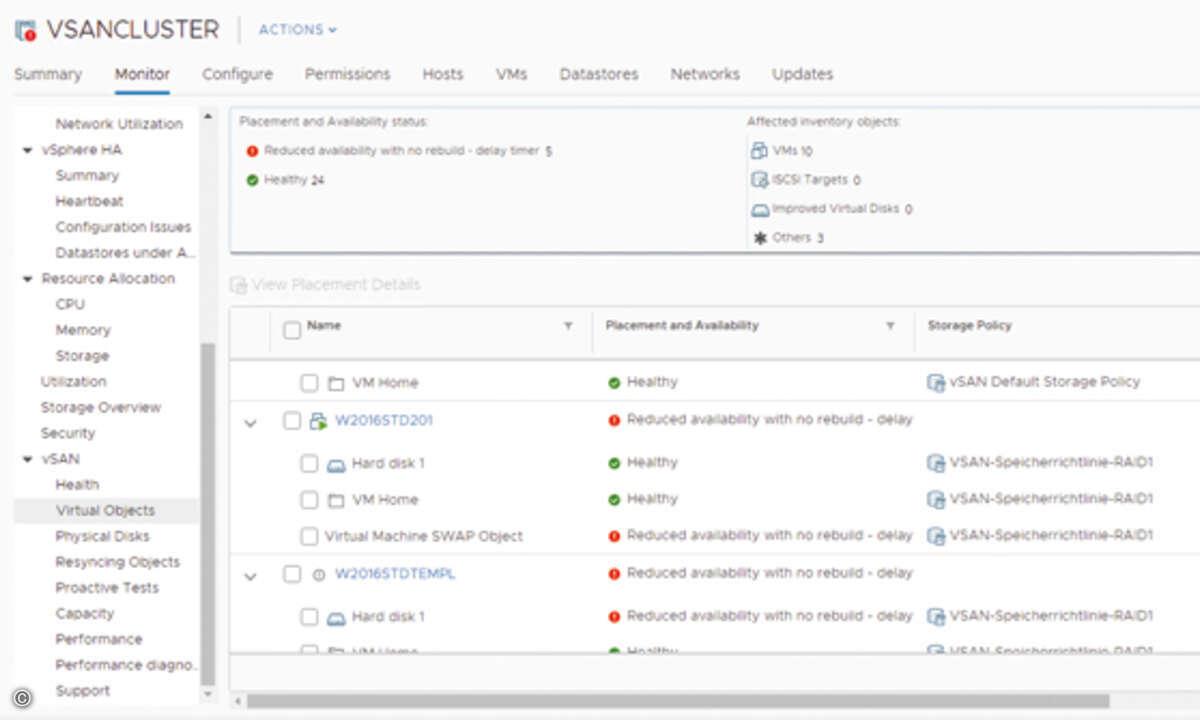1200x720 pixels.
Task: Select the W2016STDTEMPL checkbox
Action: pos(291,575)
